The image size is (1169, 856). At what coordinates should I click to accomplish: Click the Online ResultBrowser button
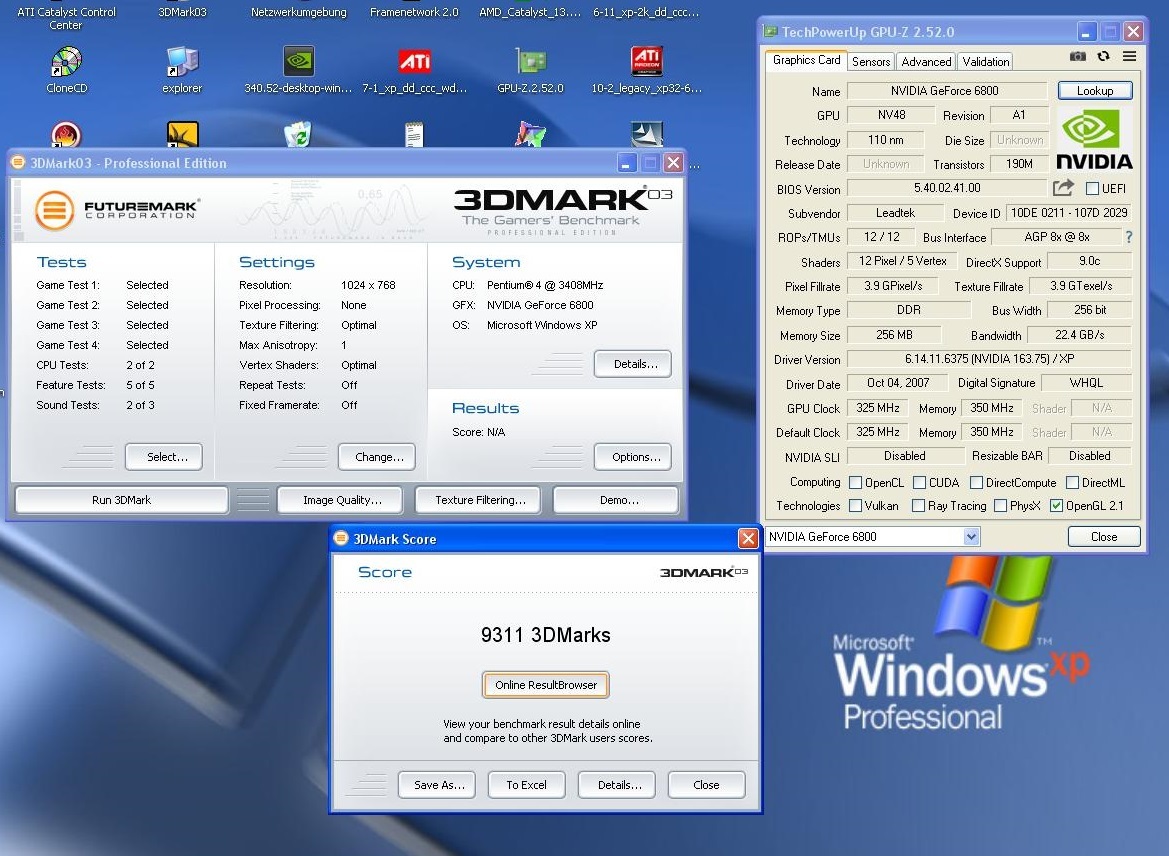click(x=546, y=685)
